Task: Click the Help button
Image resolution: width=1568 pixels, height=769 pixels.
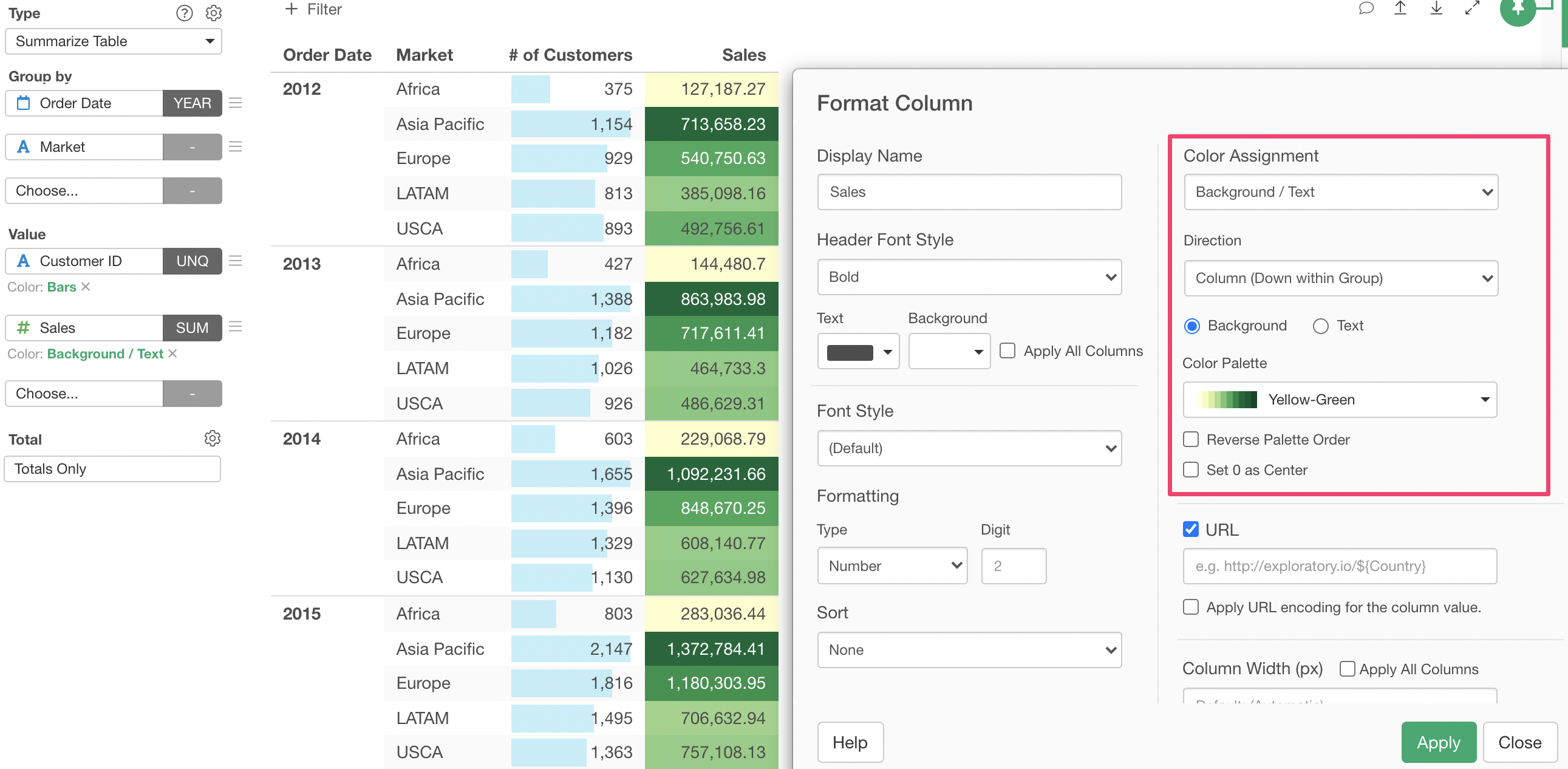Action: (849, 742)
